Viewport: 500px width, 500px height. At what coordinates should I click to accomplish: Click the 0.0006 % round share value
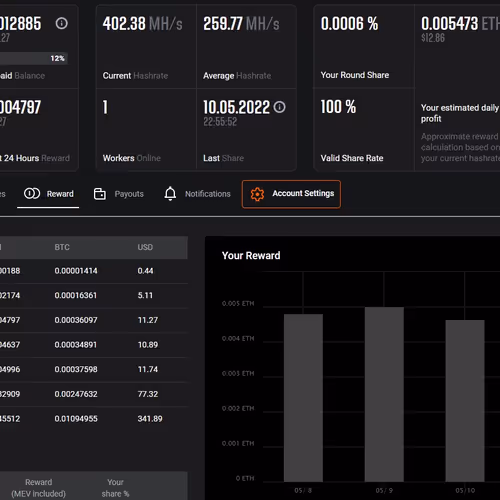click(x=349, y=24)
